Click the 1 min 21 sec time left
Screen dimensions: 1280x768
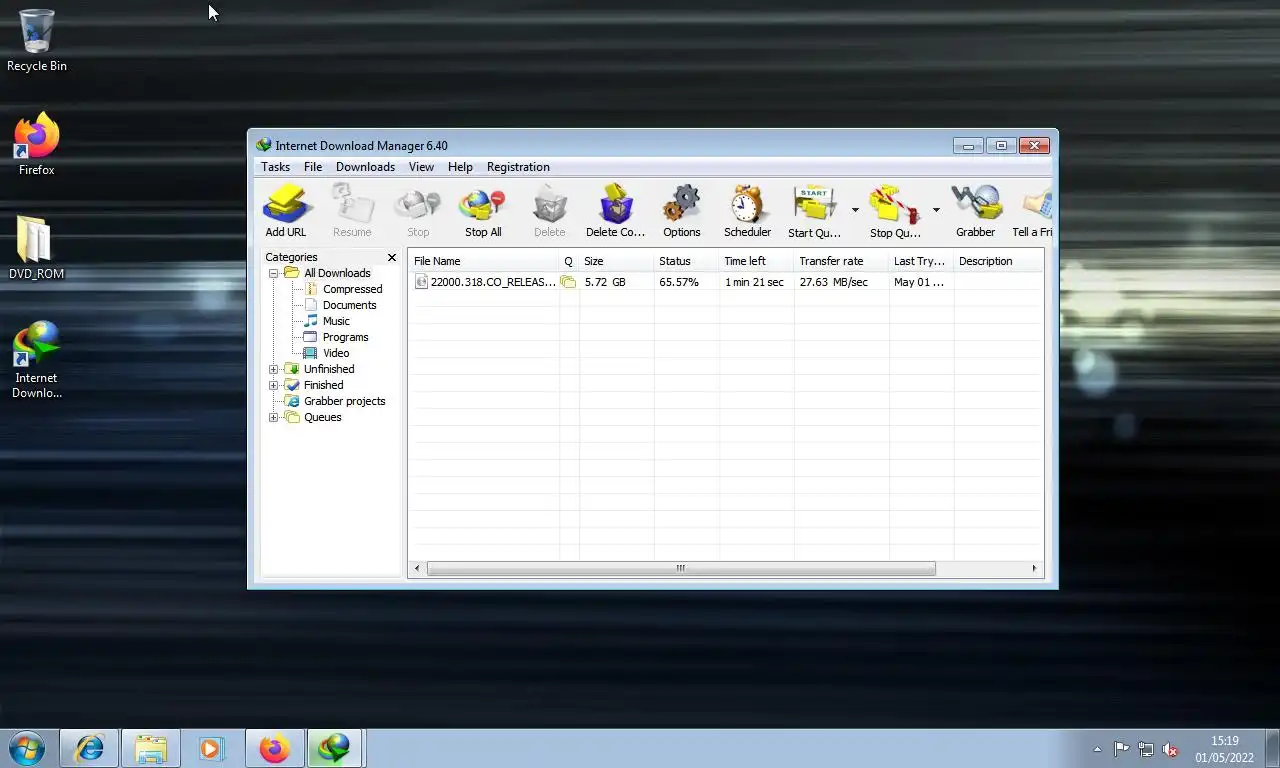(754, 282)
